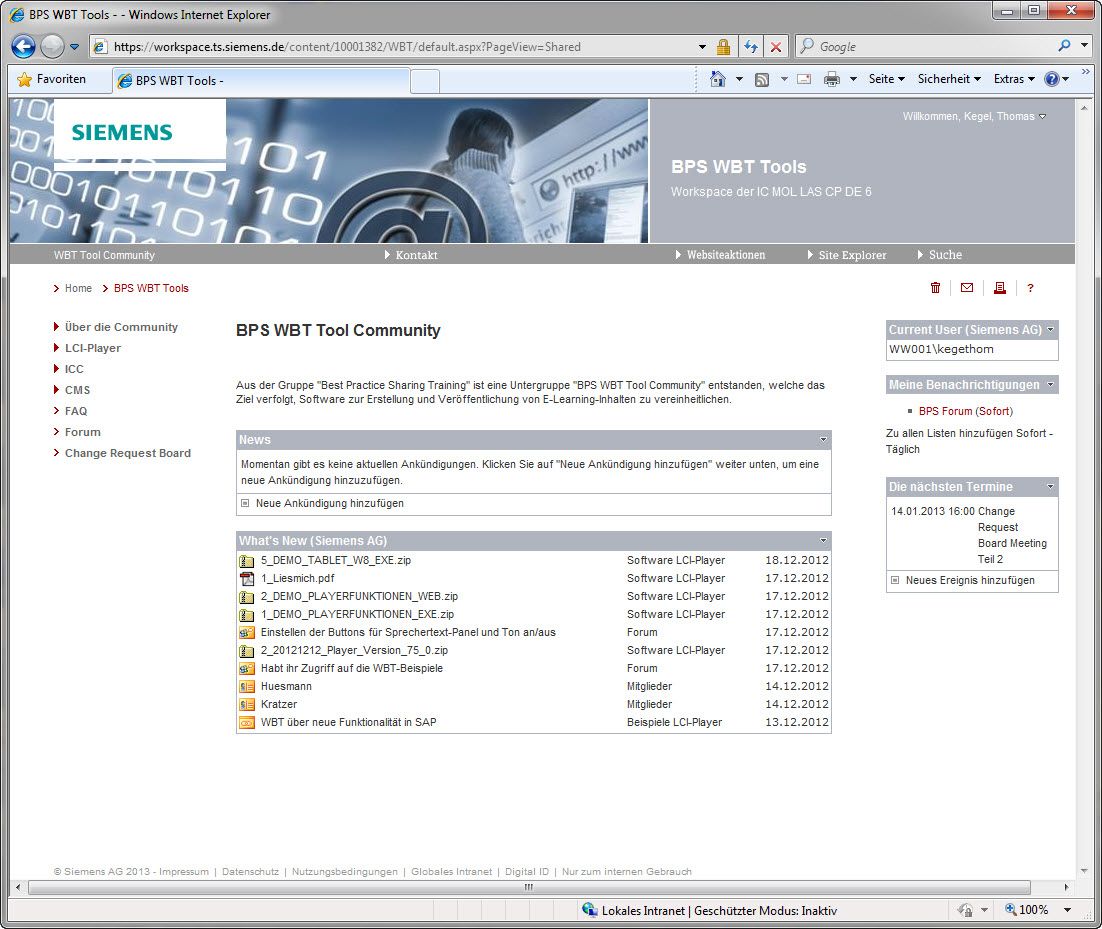Expand the News web part menu arrow
Image resolution: width=1102 pixels, height=929 pixels.
823,440
